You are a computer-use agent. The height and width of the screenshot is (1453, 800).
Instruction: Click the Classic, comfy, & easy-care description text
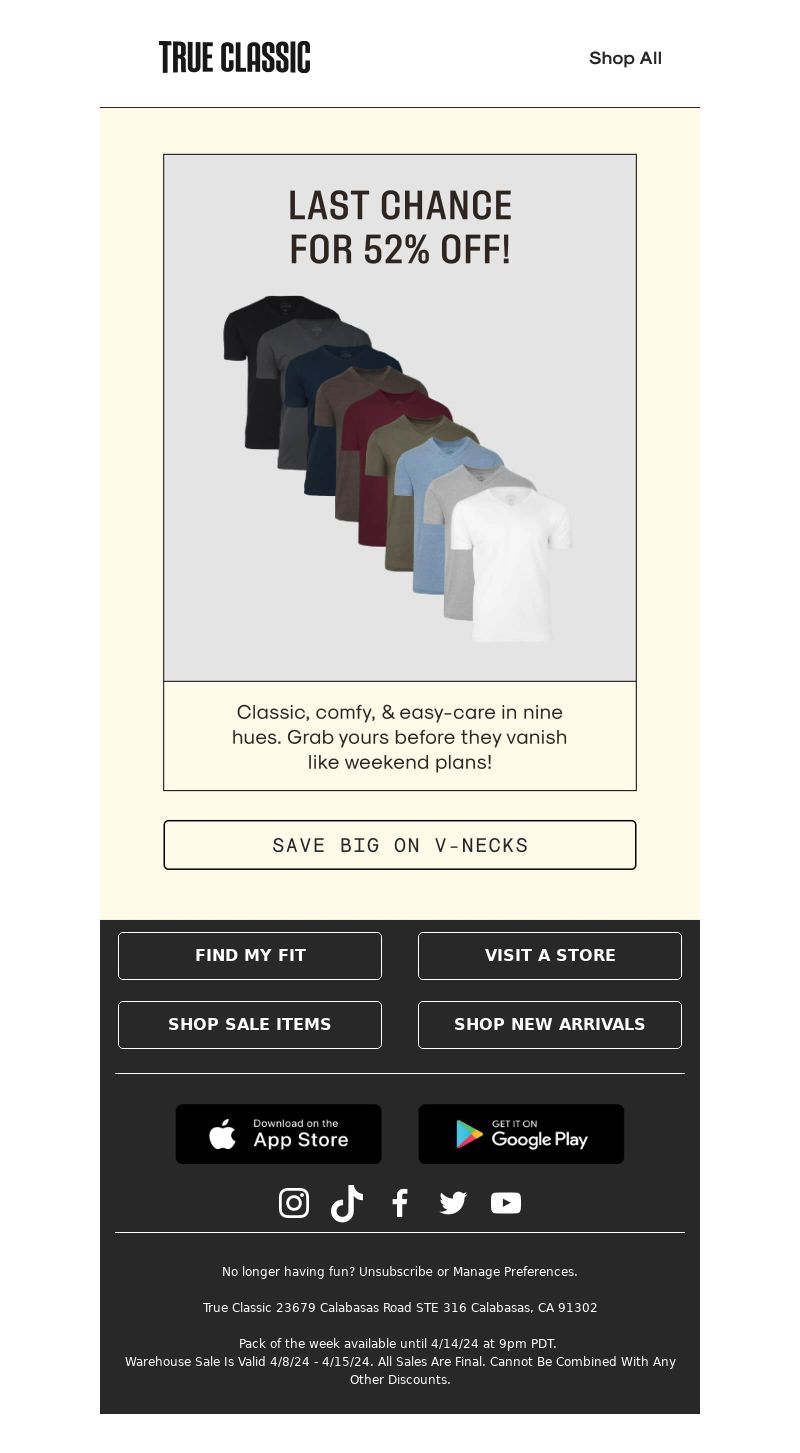pyautogui.click(x=400, y=737)
